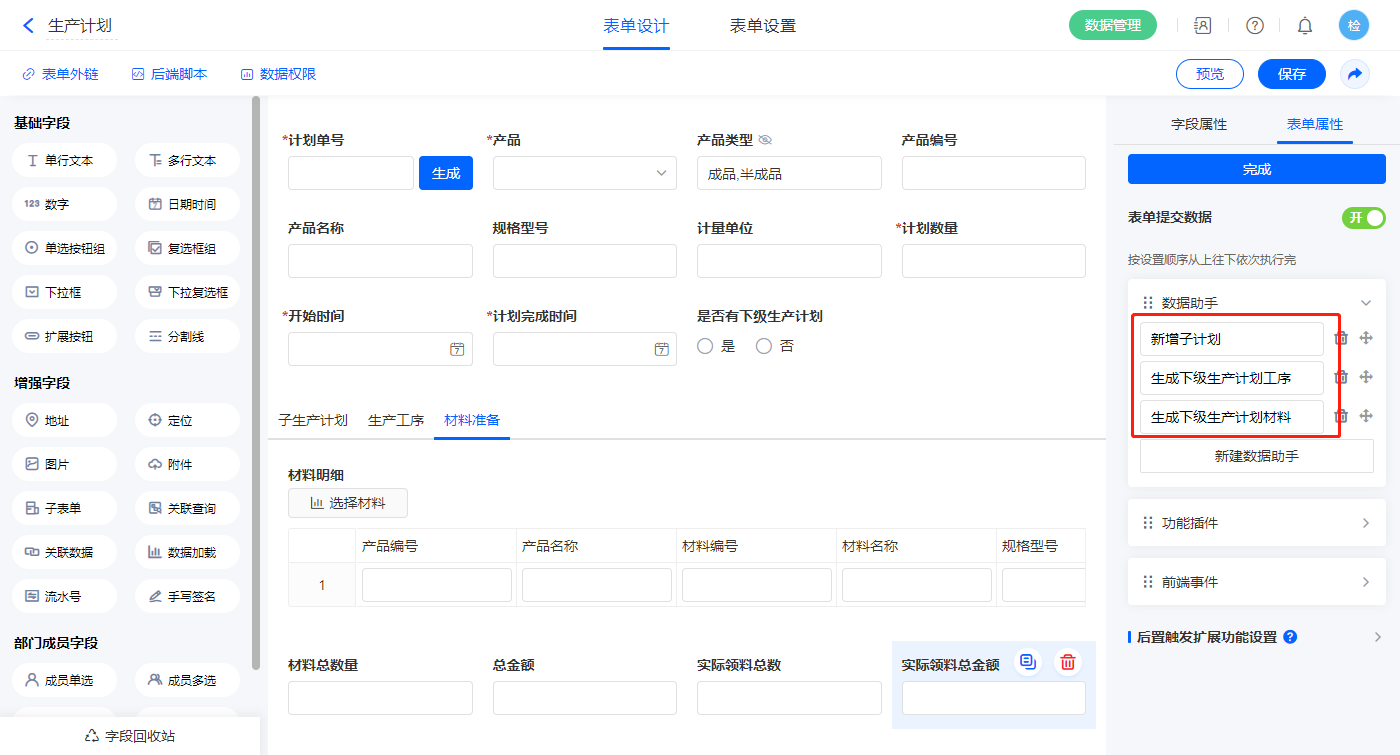Click the back arrow beside 生产计划

click(x=28, y=26)
